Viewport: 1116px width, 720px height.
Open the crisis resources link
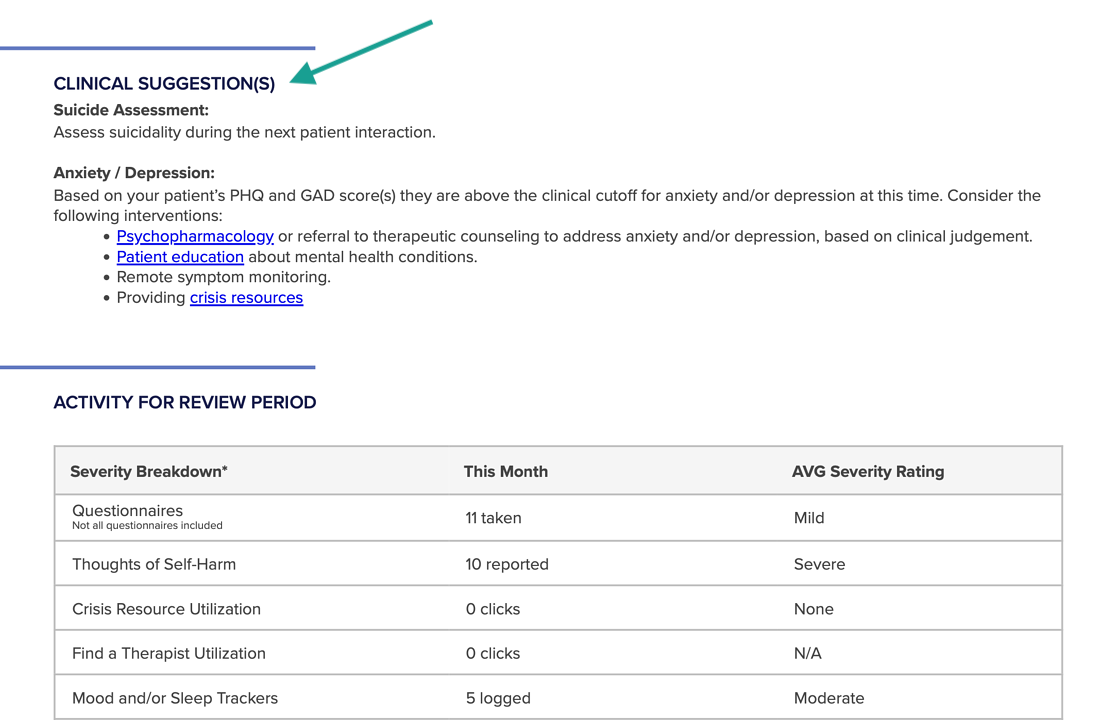pos(246,297)
